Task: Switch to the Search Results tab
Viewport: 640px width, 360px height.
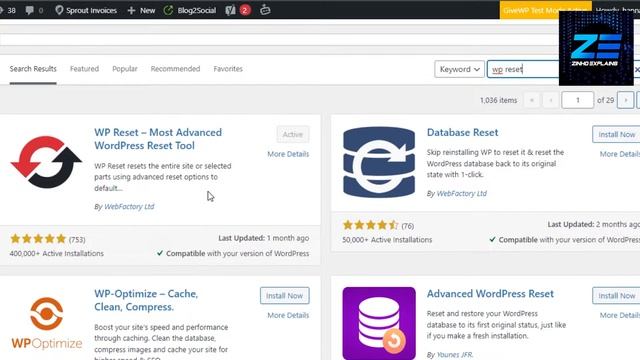Action: point(33,69)
